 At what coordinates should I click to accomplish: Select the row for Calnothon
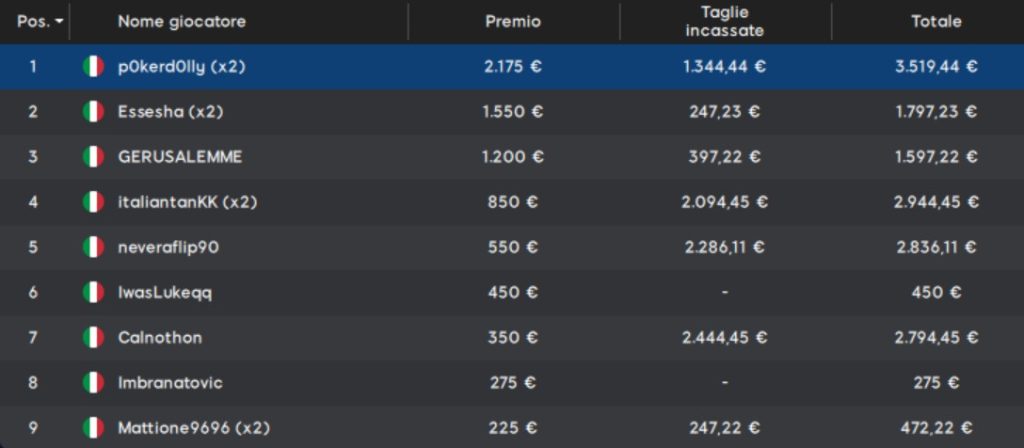coord(512,338)
